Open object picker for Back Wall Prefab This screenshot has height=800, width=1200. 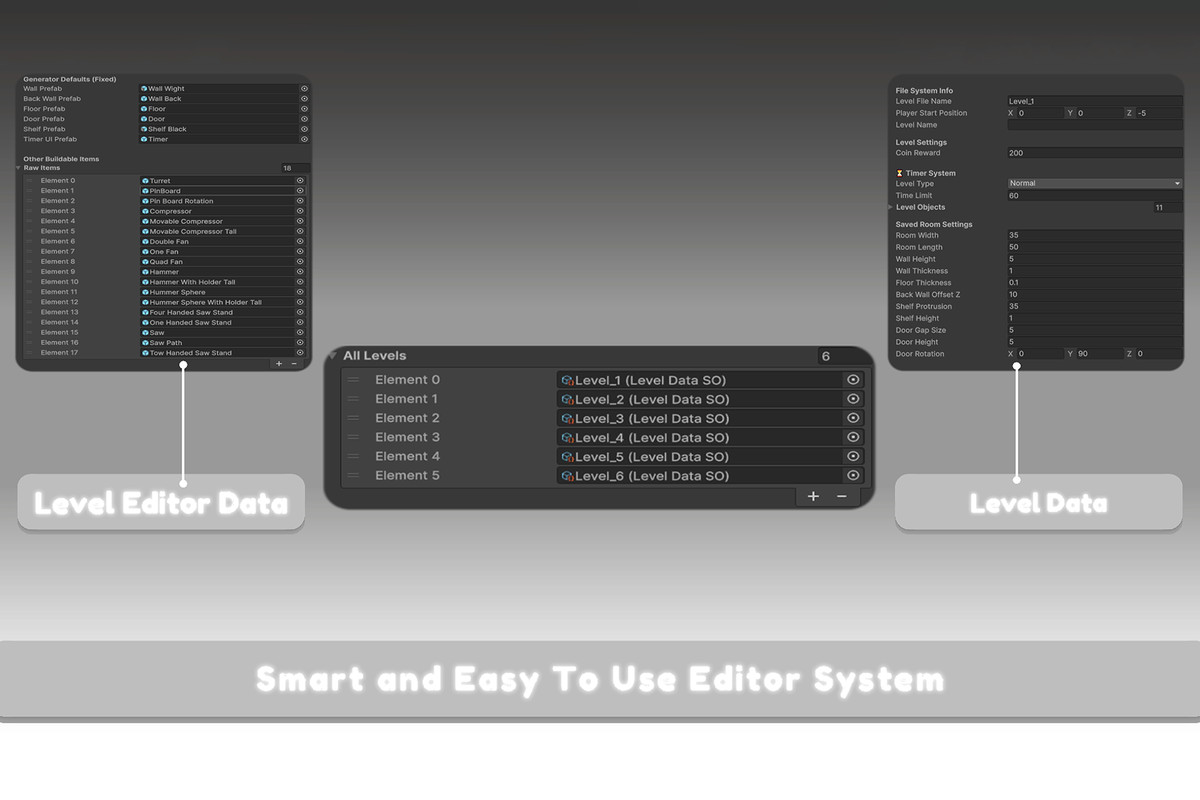[304, 99]
